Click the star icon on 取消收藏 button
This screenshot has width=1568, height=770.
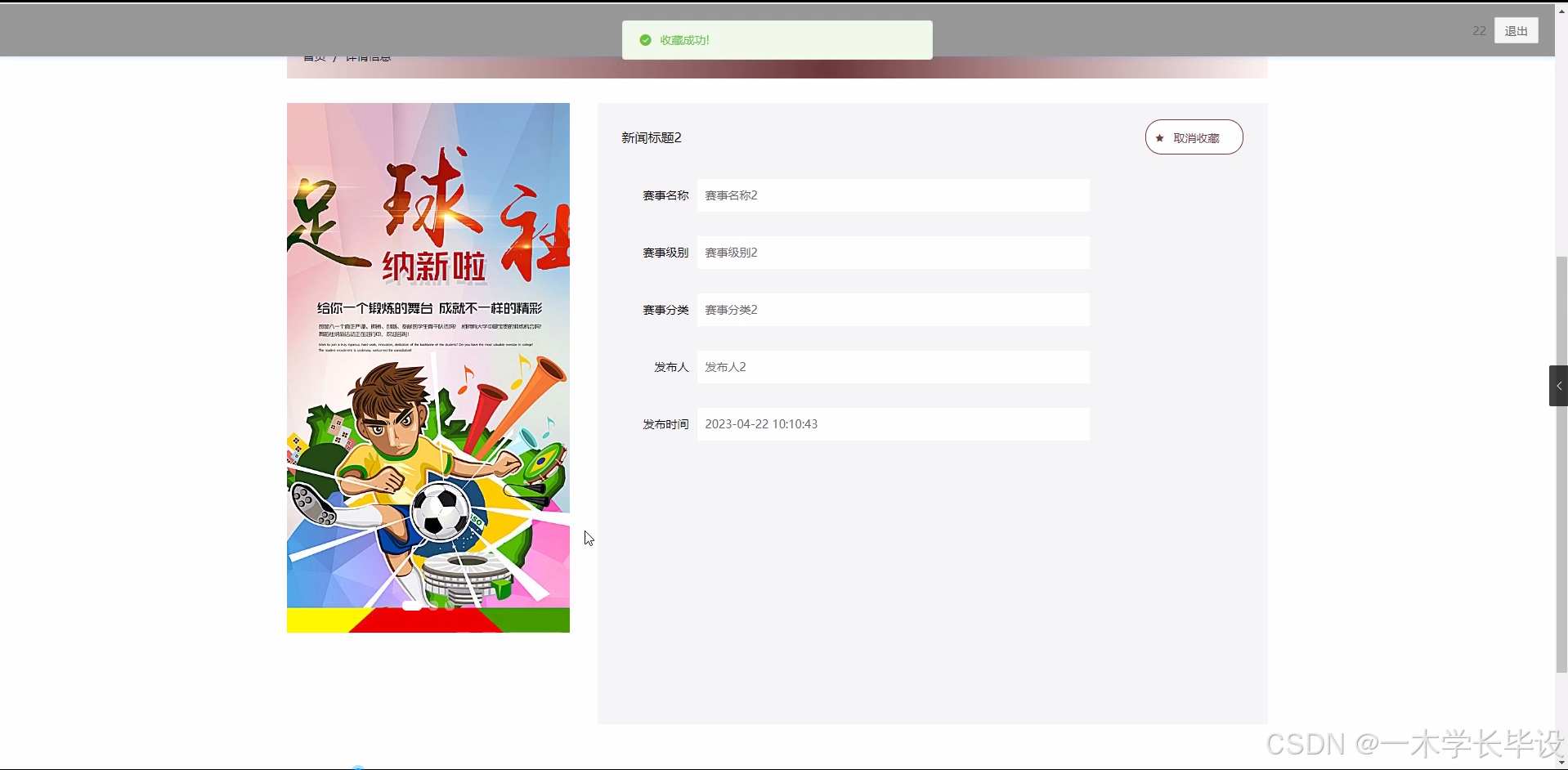[1161, 137]
